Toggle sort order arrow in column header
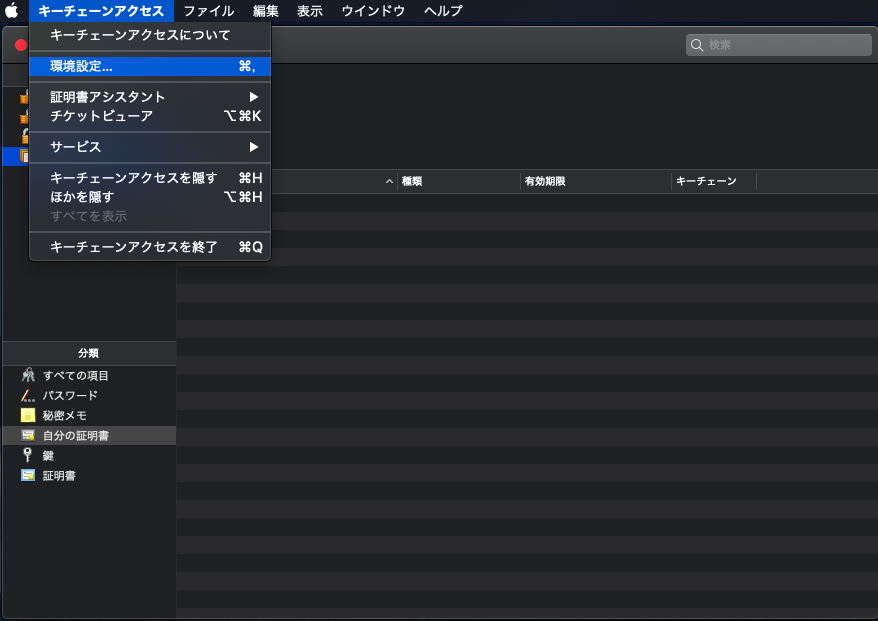Screen dimensions: 878x621 (x=389, y=182)
